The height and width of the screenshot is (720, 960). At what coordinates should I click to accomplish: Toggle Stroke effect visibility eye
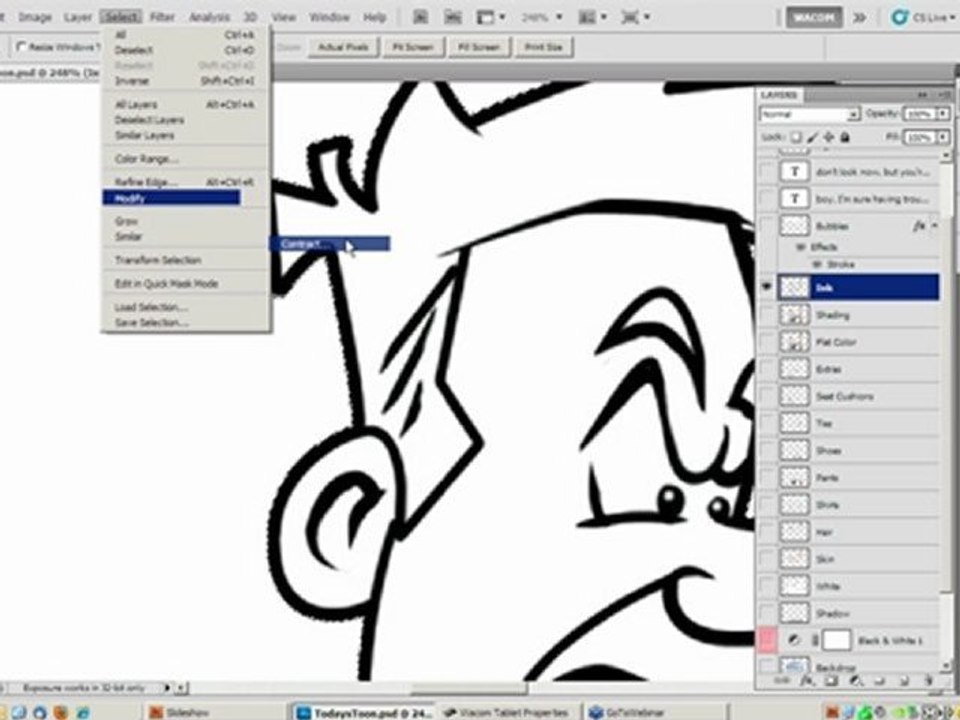click(x=816, y=264)
